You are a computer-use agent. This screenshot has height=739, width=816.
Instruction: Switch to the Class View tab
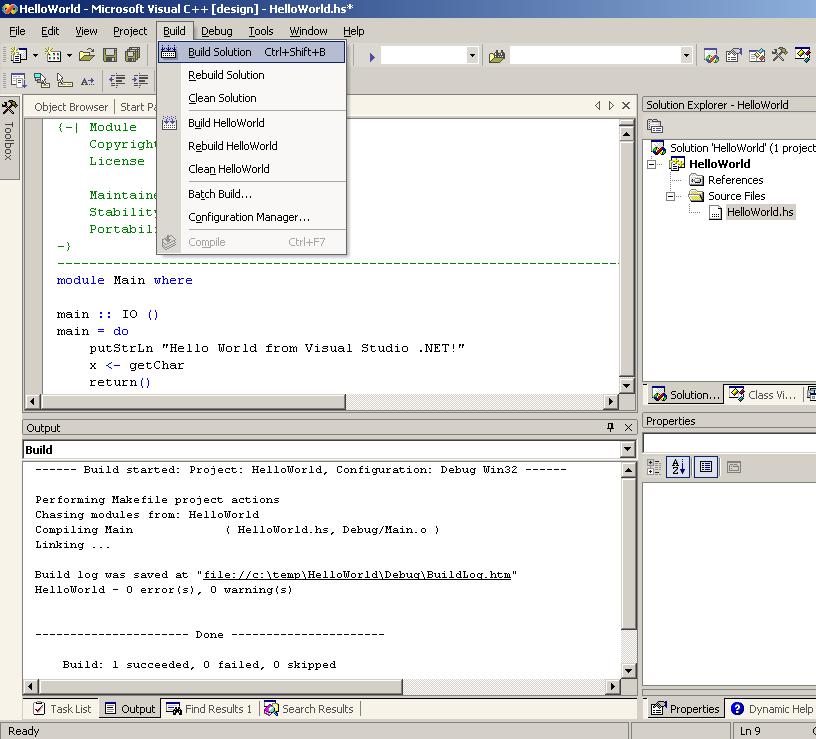[763, 395]
